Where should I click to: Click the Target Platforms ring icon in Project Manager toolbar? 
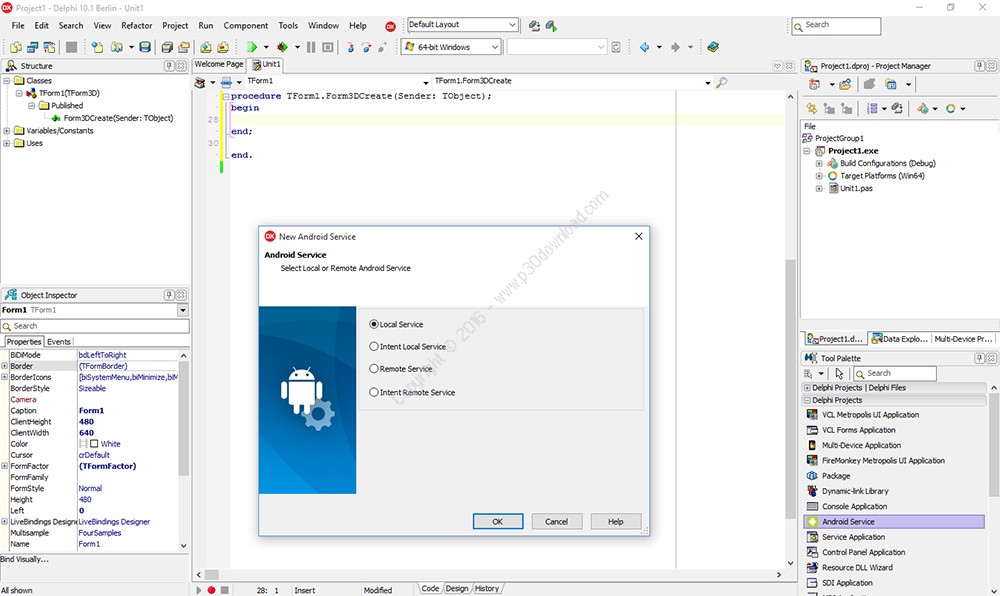point(950,108)
